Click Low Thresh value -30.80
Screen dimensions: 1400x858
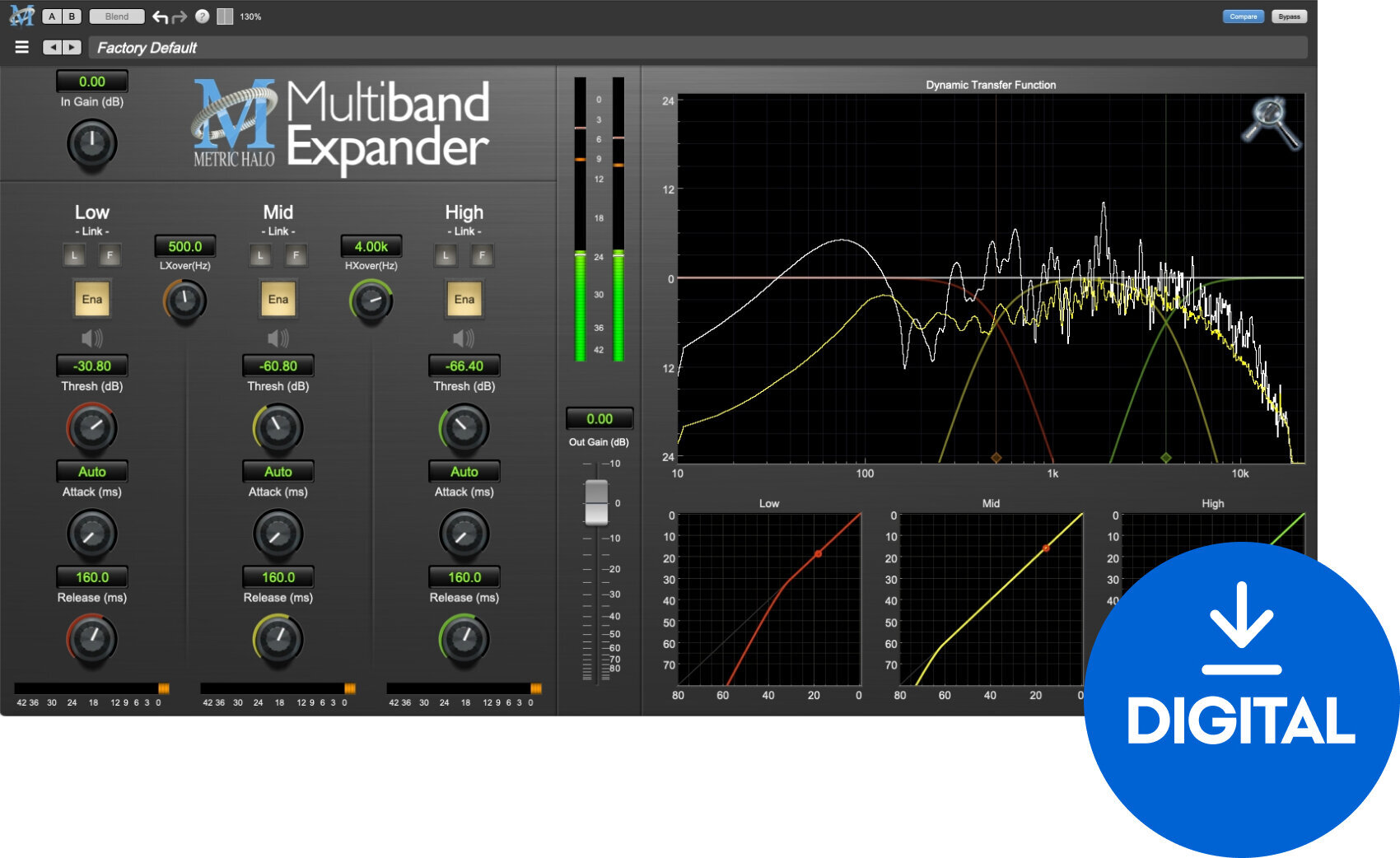pyautogui.click(x=92, y=366)
